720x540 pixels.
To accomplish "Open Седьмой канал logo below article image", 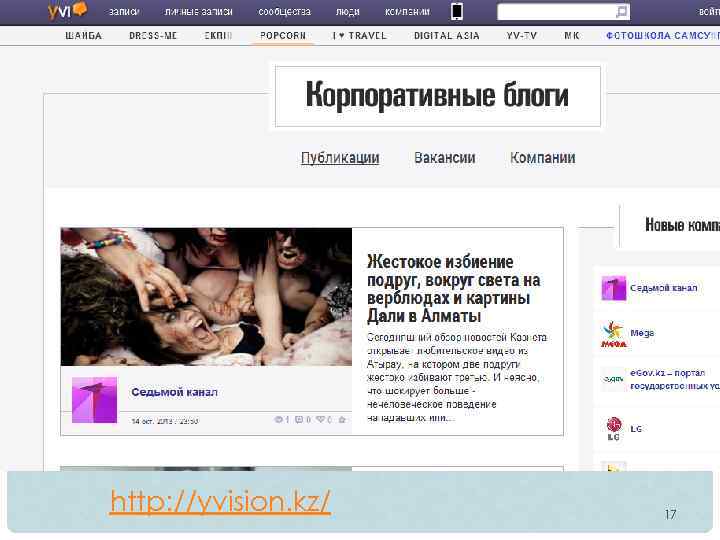I will (x=95, y=400).
